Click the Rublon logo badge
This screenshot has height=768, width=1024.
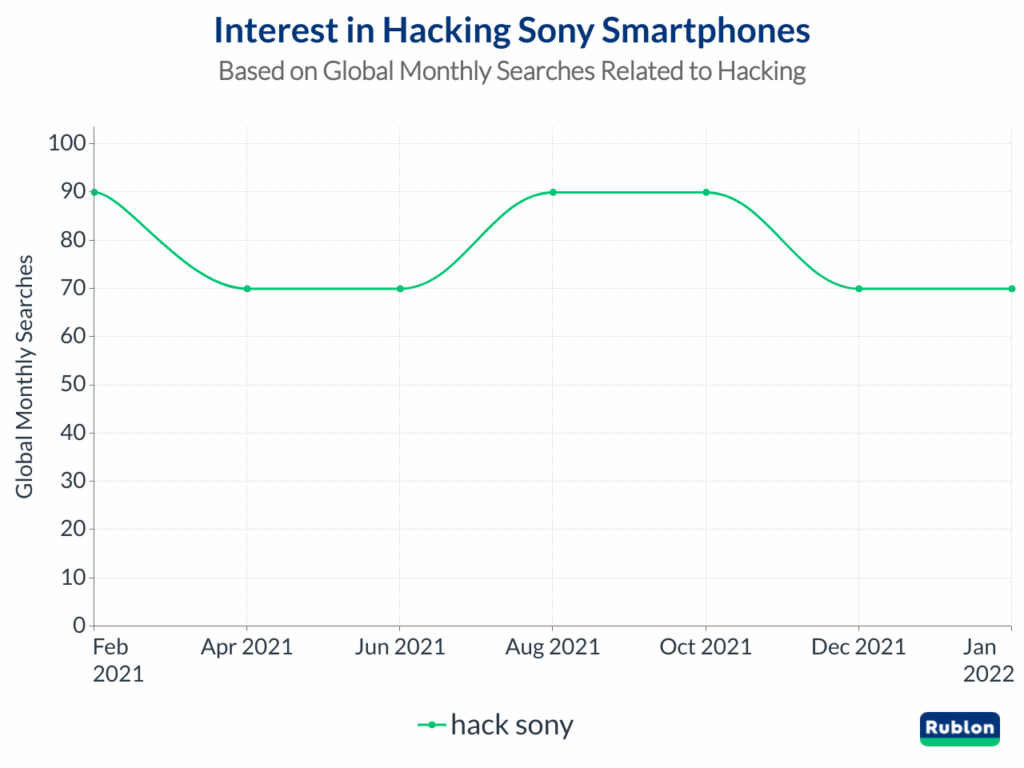pos(959,728)
